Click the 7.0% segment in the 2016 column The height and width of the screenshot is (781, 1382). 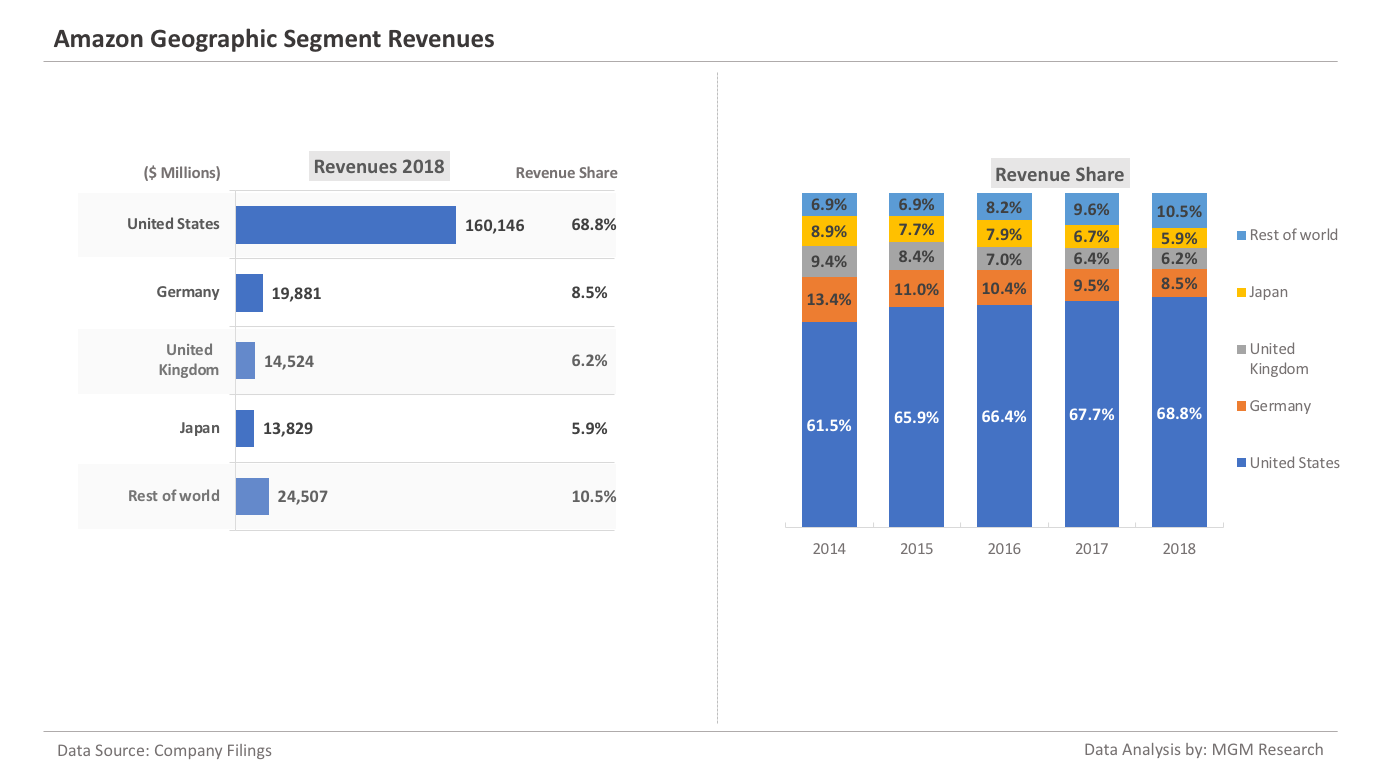pos(1004,259)
